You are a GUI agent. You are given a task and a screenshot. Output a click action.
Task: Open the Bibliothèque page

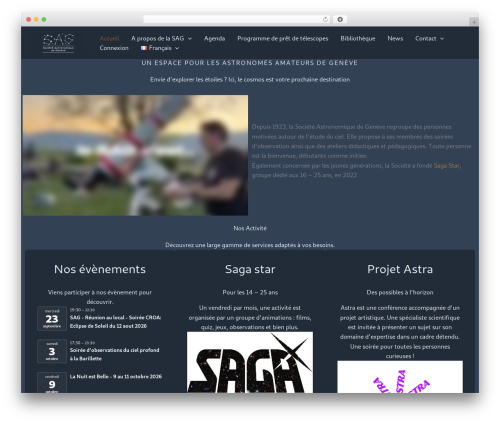[x=358, y=38]
